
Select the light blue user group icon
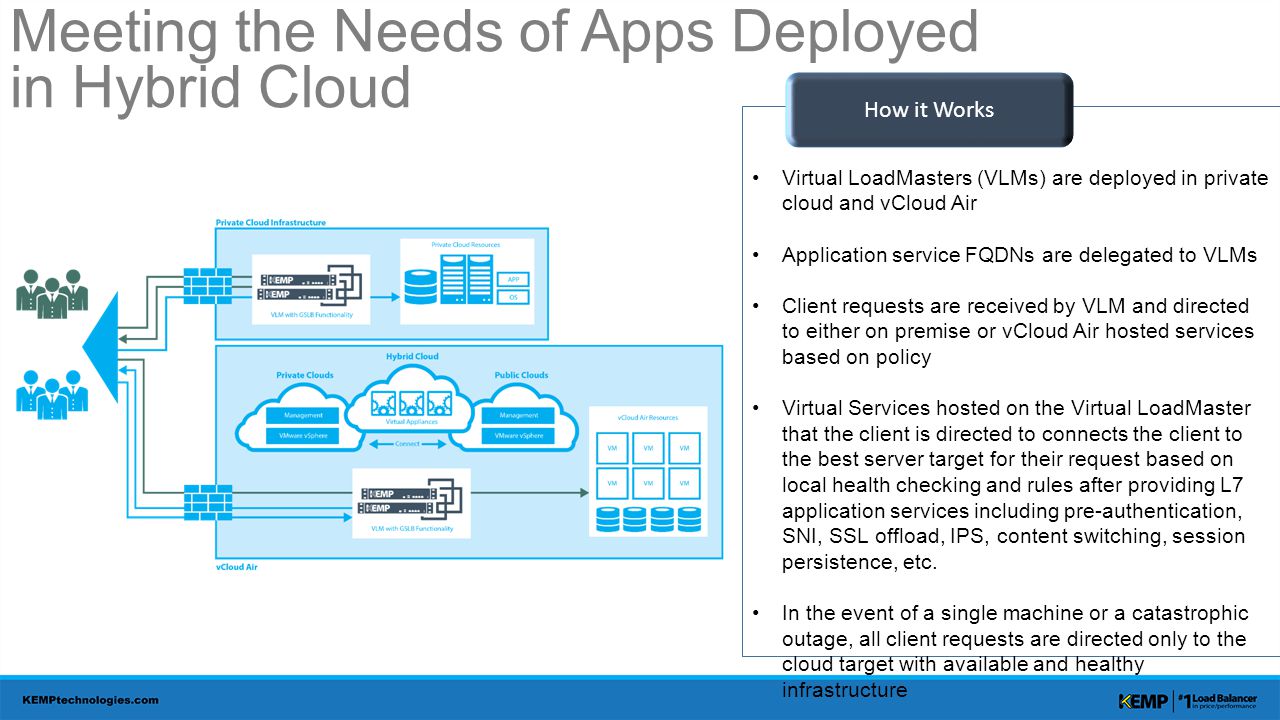(x=52, y=394)
